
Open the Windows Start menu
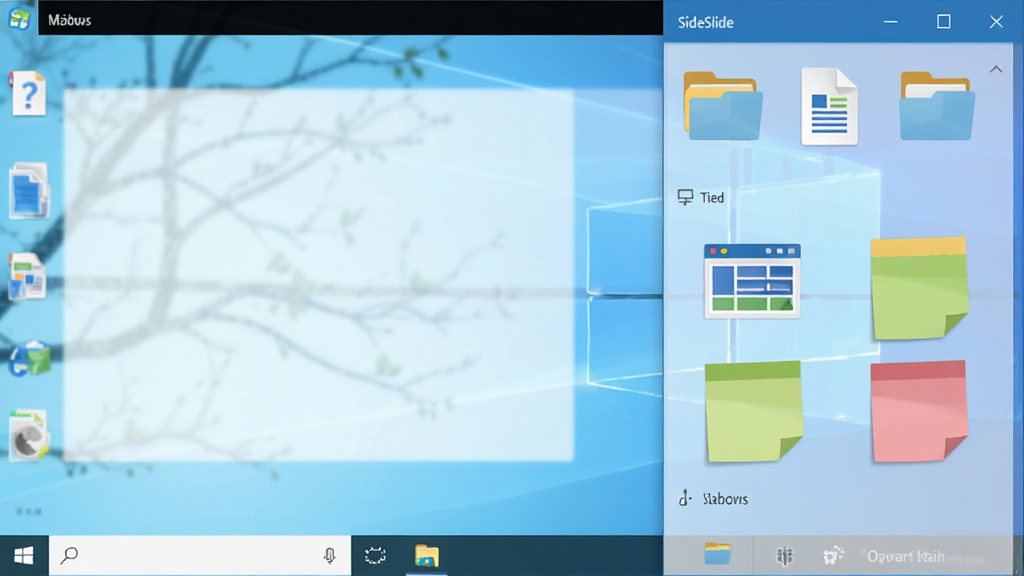pos(24,556)
